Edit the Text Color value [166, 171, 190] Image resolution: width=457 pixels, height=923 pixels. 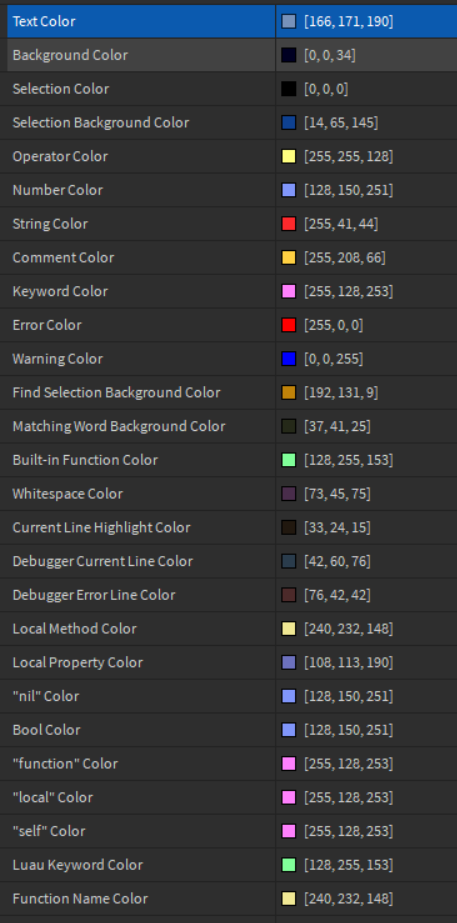(349, 22)
